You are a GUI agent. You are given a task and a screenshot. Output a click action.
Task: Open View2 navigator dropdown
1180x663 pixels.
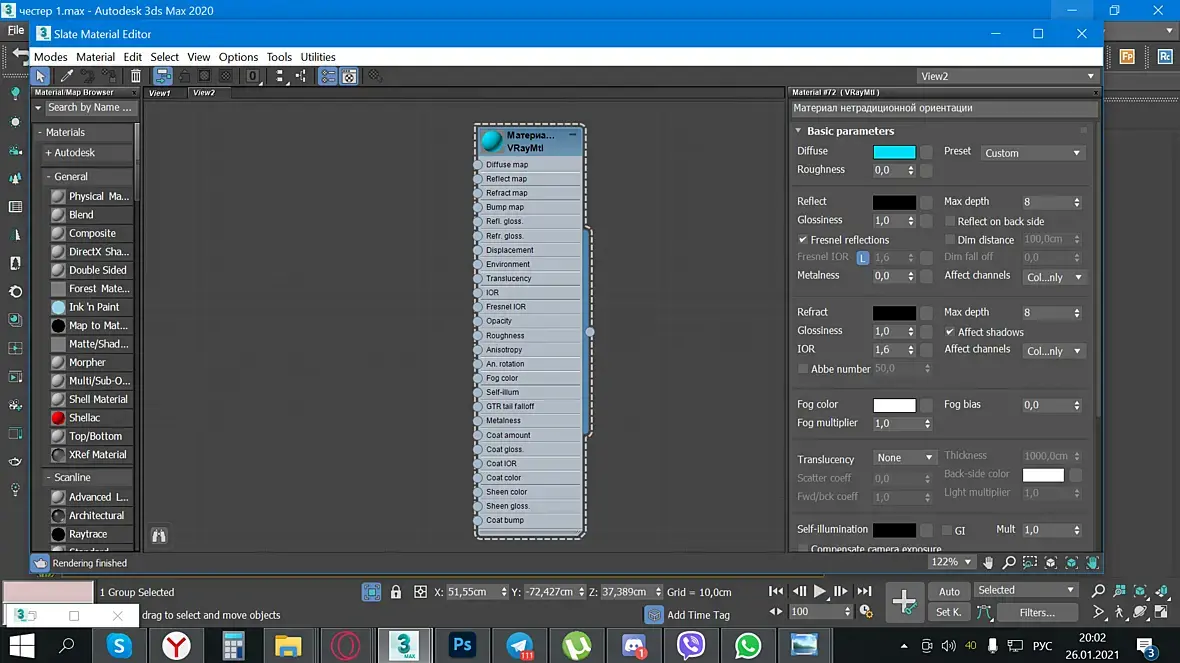point(1008,76)
